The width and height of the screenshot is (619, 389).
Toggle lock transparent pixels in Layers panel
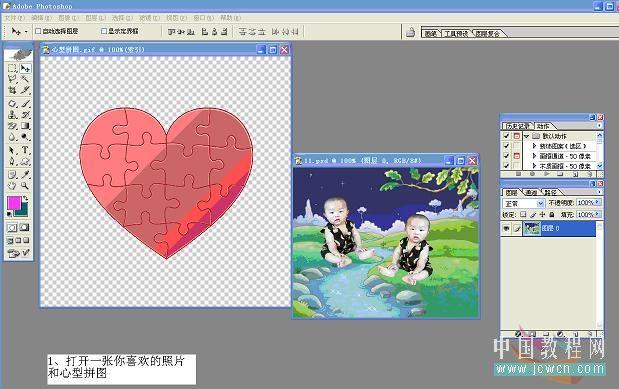point(523,214)
